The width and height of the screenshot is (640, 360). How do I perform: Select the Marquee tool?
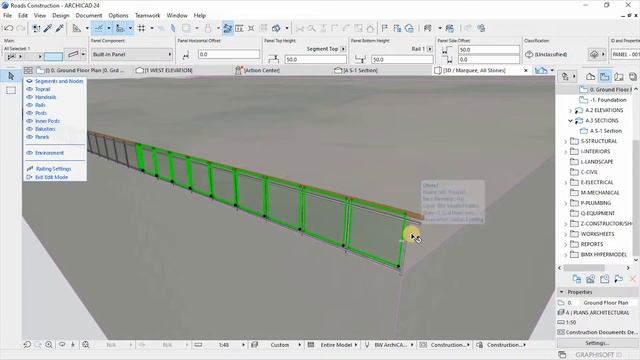click(x=11, y=90)
